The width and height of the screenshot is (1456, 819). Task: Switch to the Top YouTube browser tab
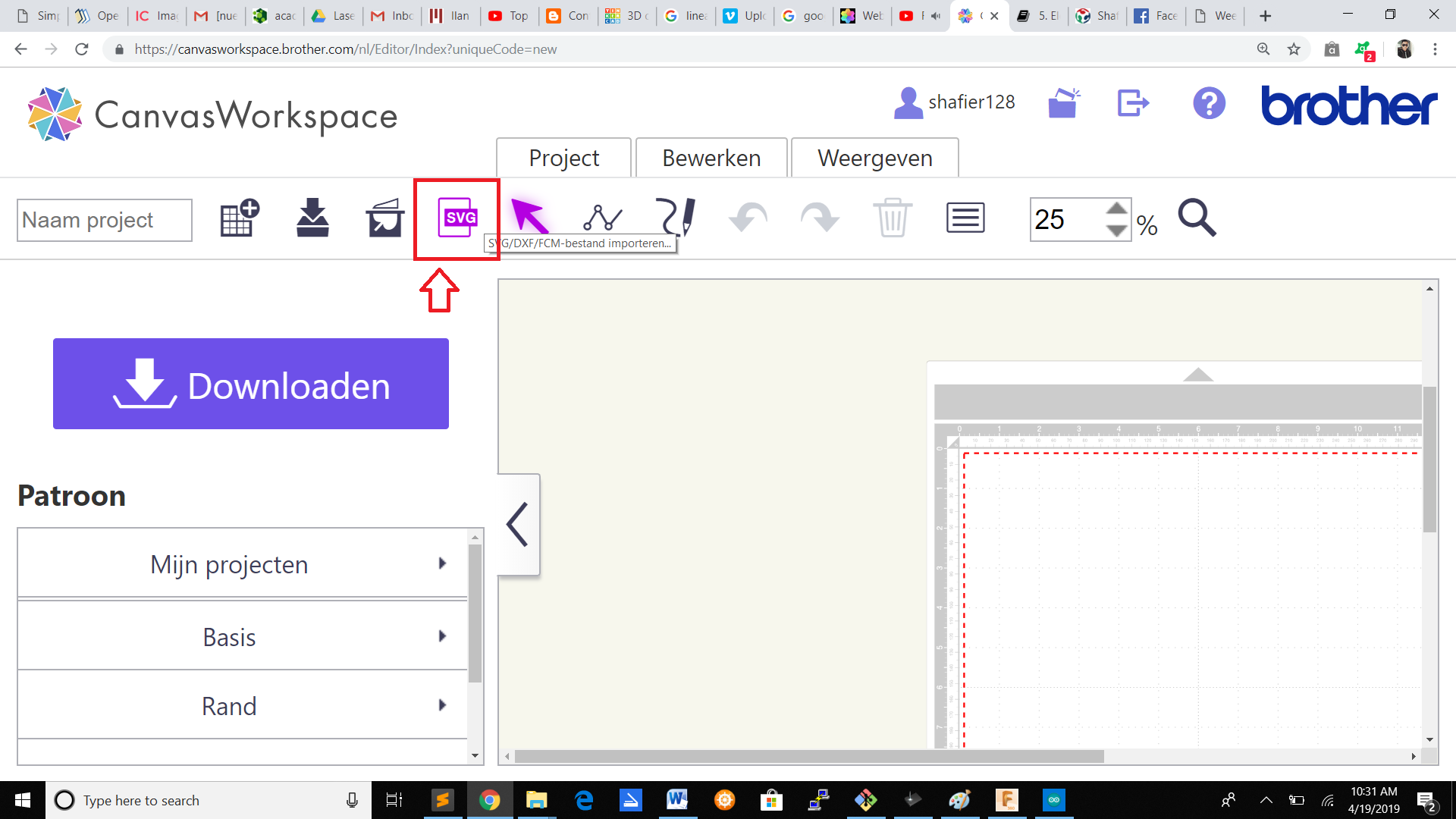coord(510,16)
